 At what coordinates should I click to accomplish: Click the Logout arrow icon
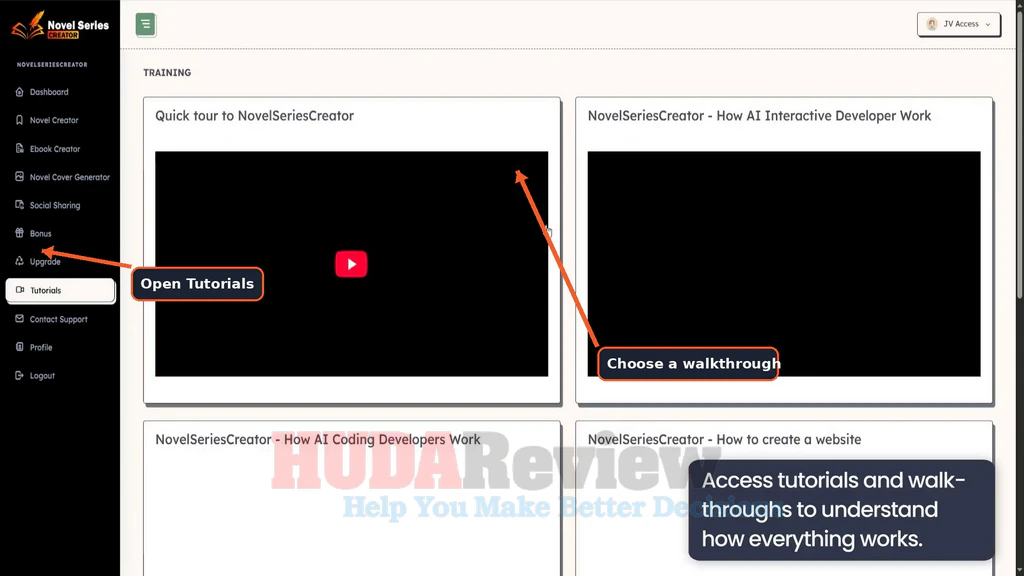[x=20, y=376]
